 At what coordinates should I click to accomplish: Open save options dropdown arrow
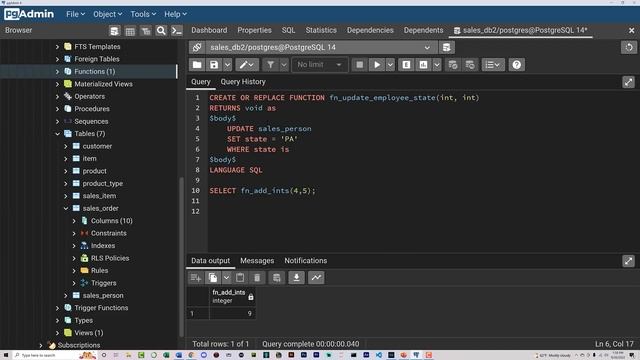click(227, 64)
